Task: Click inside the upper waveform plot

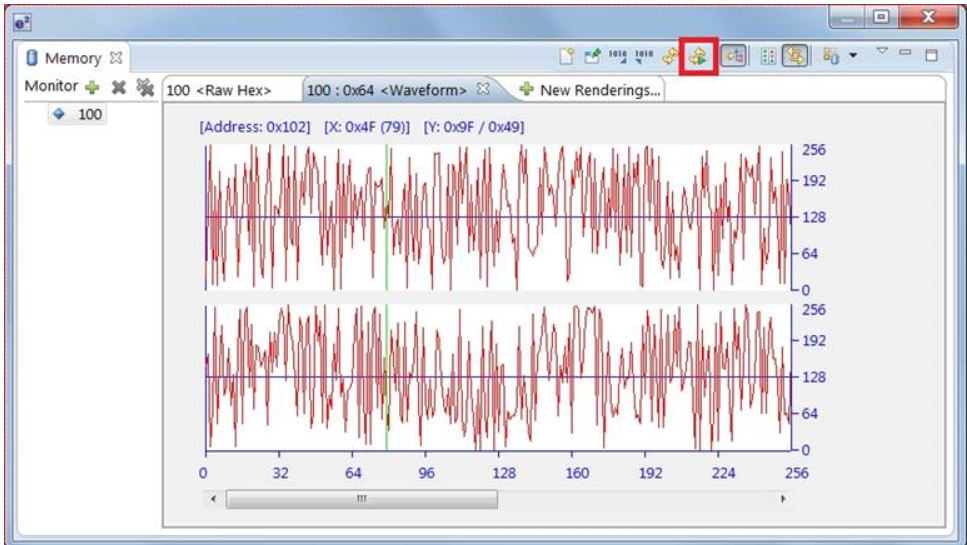Action: click(498, 217)
